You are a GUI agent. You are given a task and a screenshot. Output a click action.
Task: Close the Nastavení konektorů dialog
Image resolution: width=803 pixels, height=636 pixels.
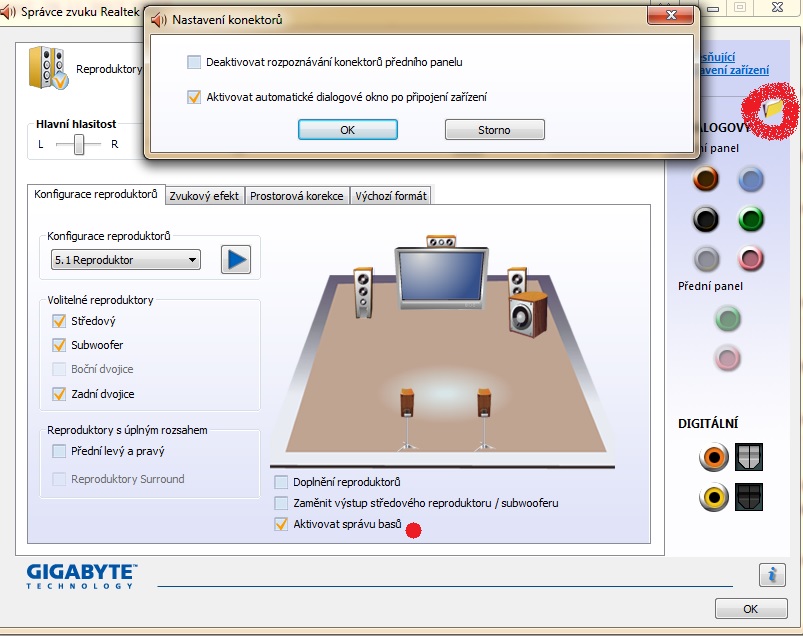(x=671, y=15)
